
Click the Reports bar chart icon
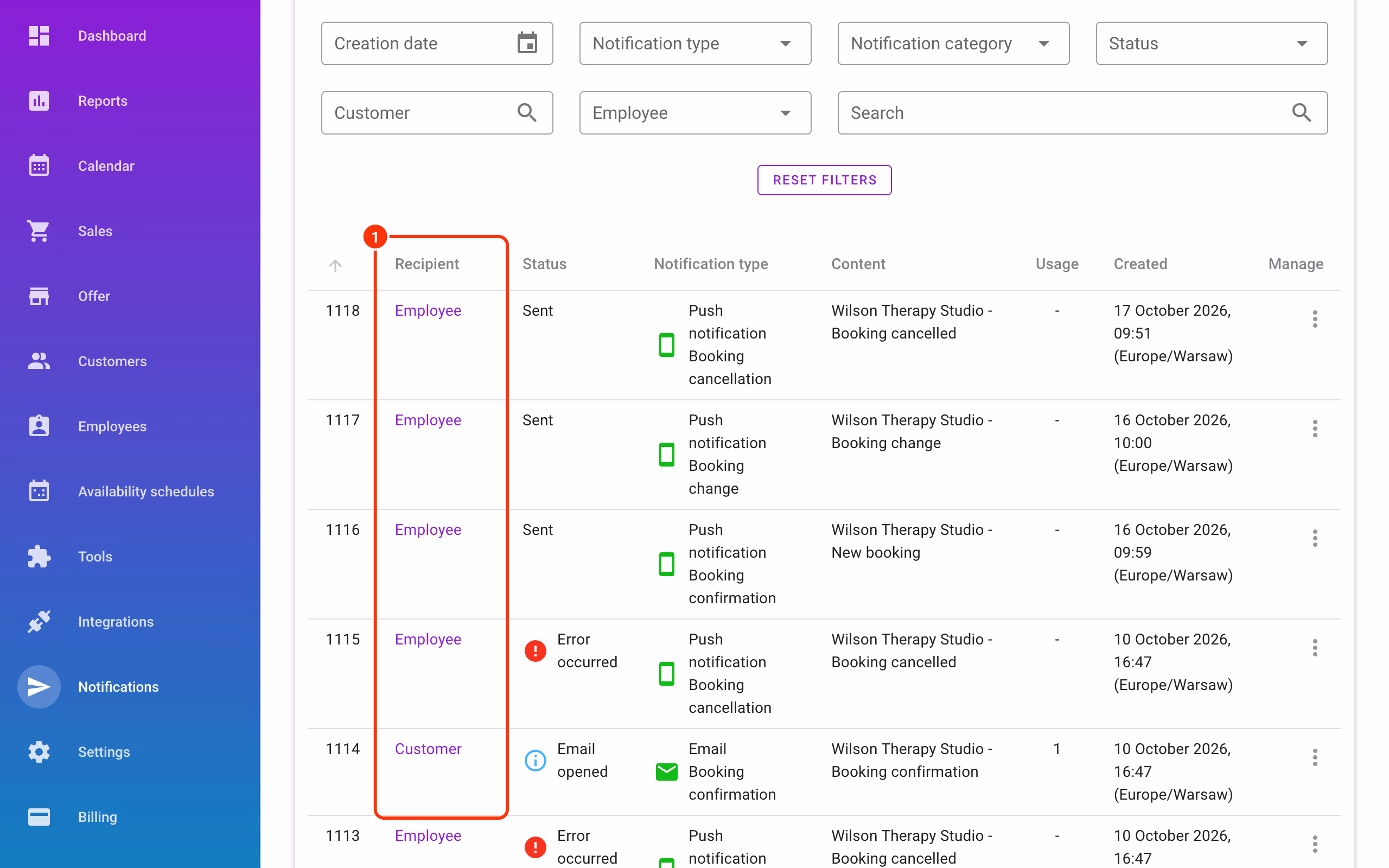click(39, 101)
